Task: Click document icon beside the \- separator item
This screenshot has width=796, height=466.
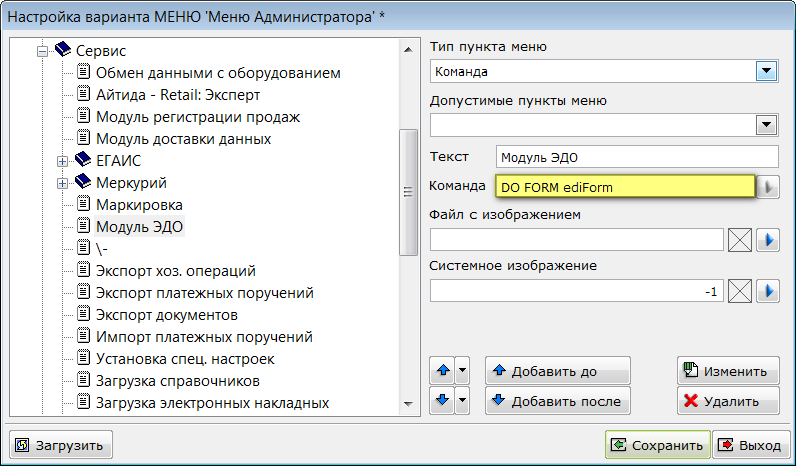Action: pyautogui.click(x=84, y=248)
